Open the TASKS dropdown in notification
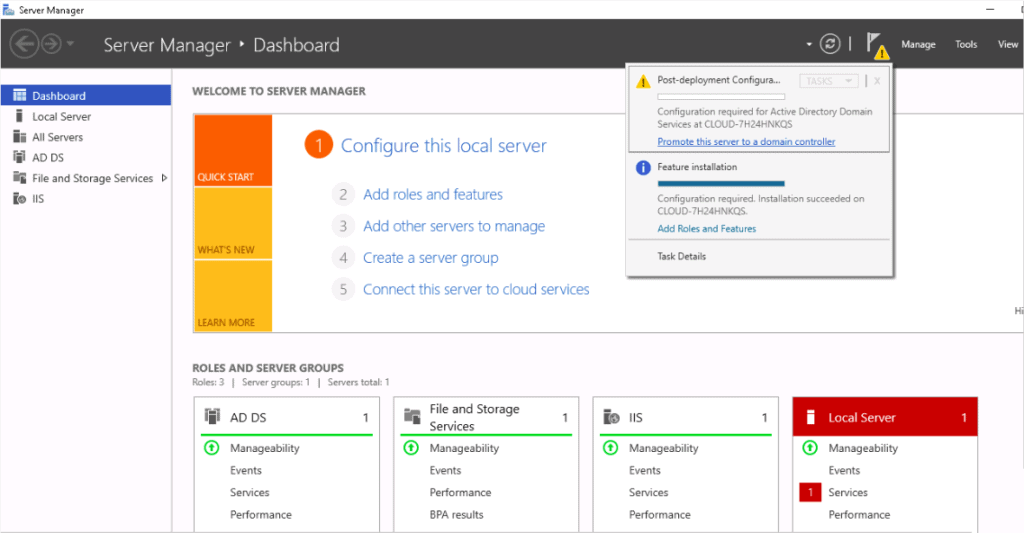This screenshot has height=533, width=1024. (829, 81)
